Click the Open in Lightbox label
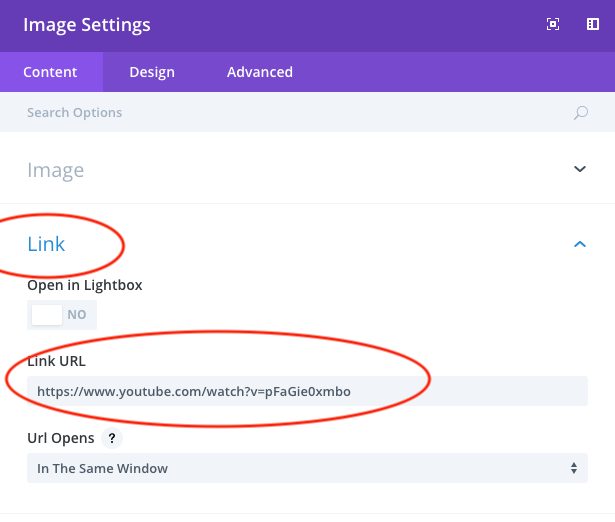615x522 pixels. 85,285
